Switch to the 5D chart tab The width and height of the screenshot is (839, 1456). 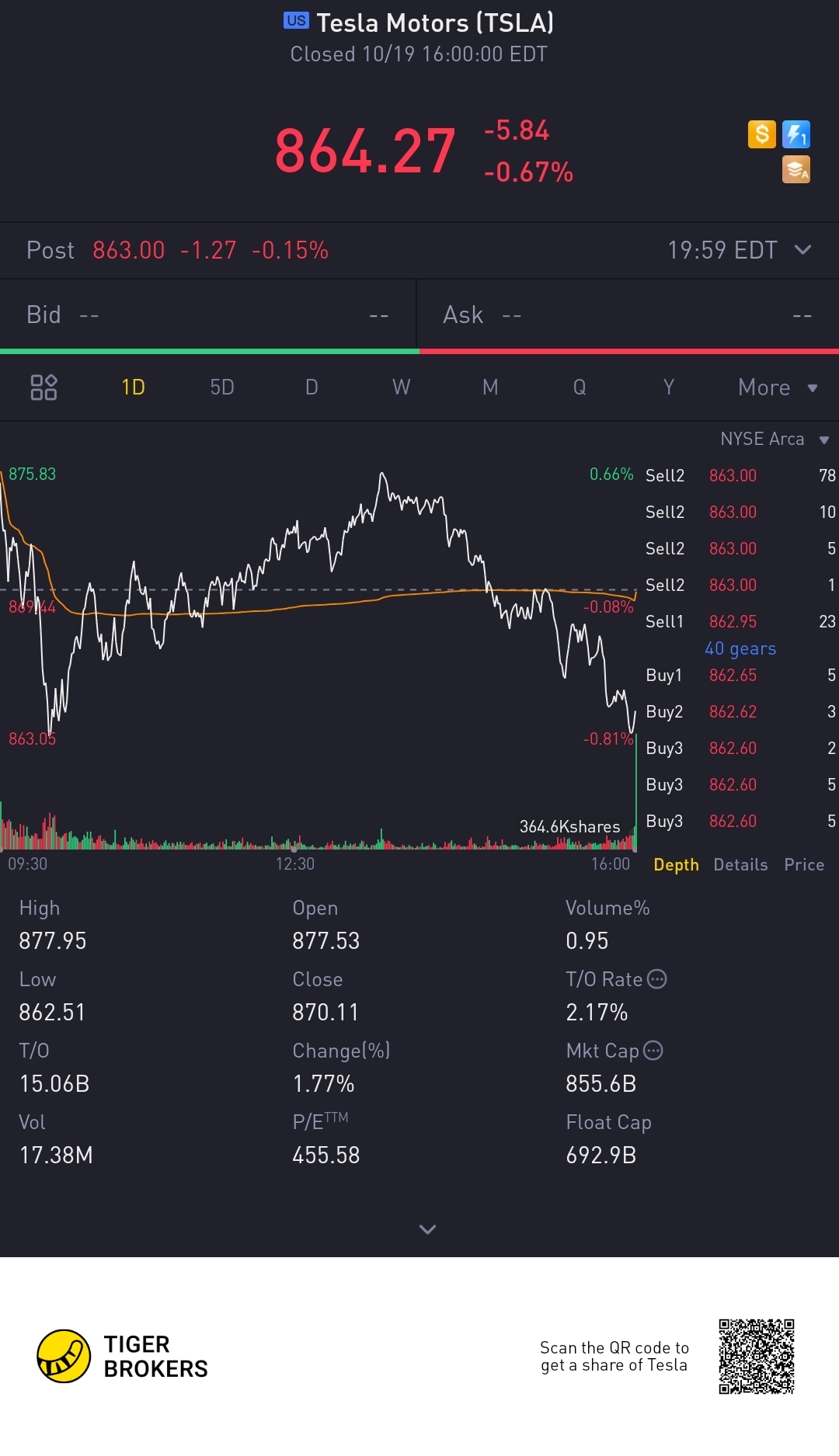222,387
